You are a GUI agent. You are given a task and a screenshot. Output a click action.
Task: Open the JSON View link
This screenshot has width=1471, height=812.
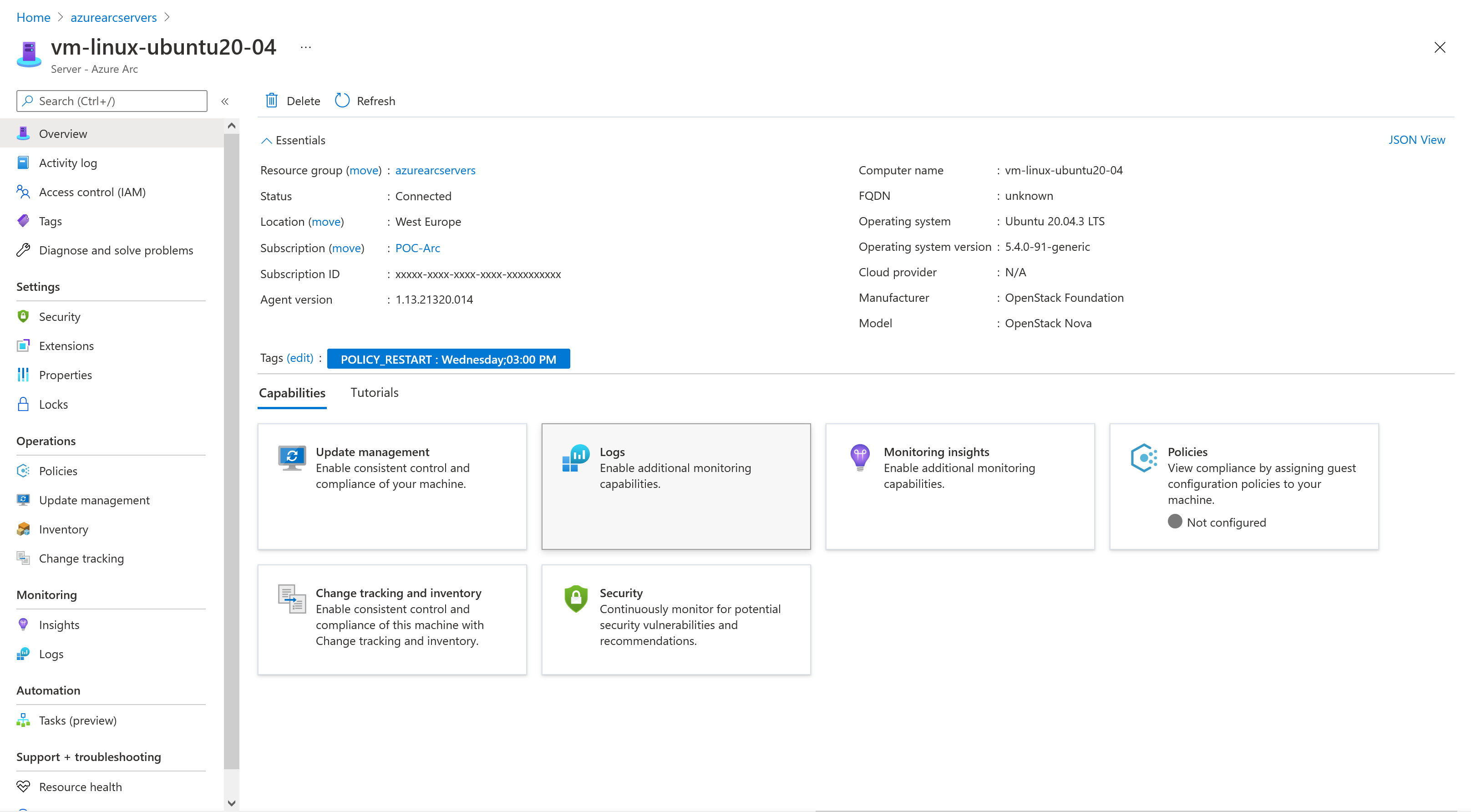click(1416, 140)
